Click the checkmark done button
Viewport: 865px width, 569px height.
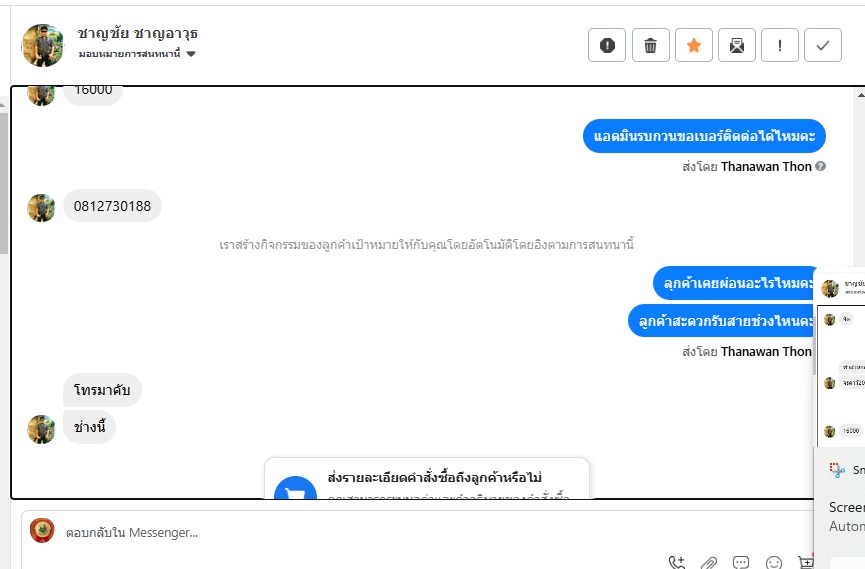pos(823,45)
